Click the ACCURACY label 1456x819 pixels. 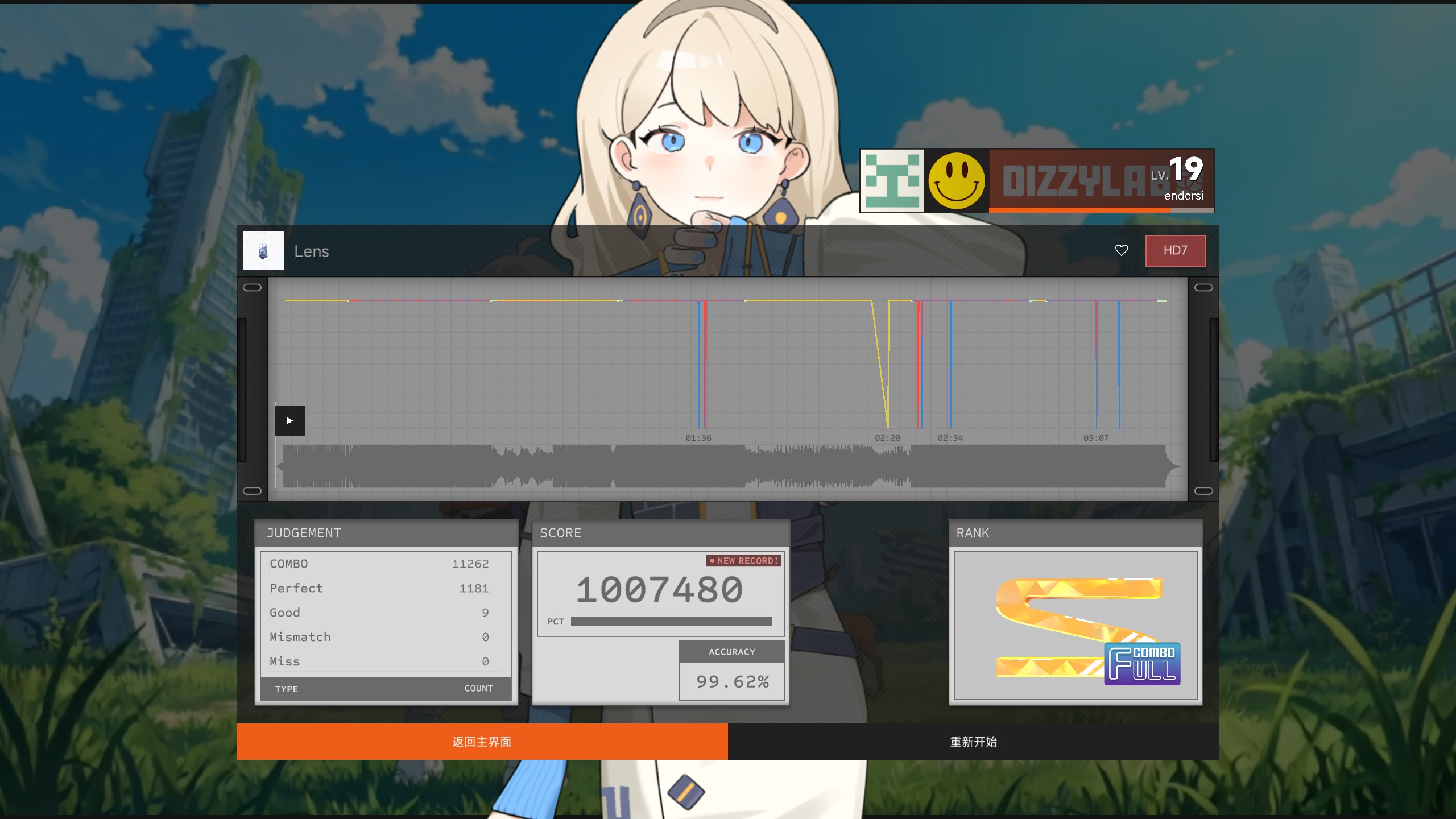coord(732,652)
